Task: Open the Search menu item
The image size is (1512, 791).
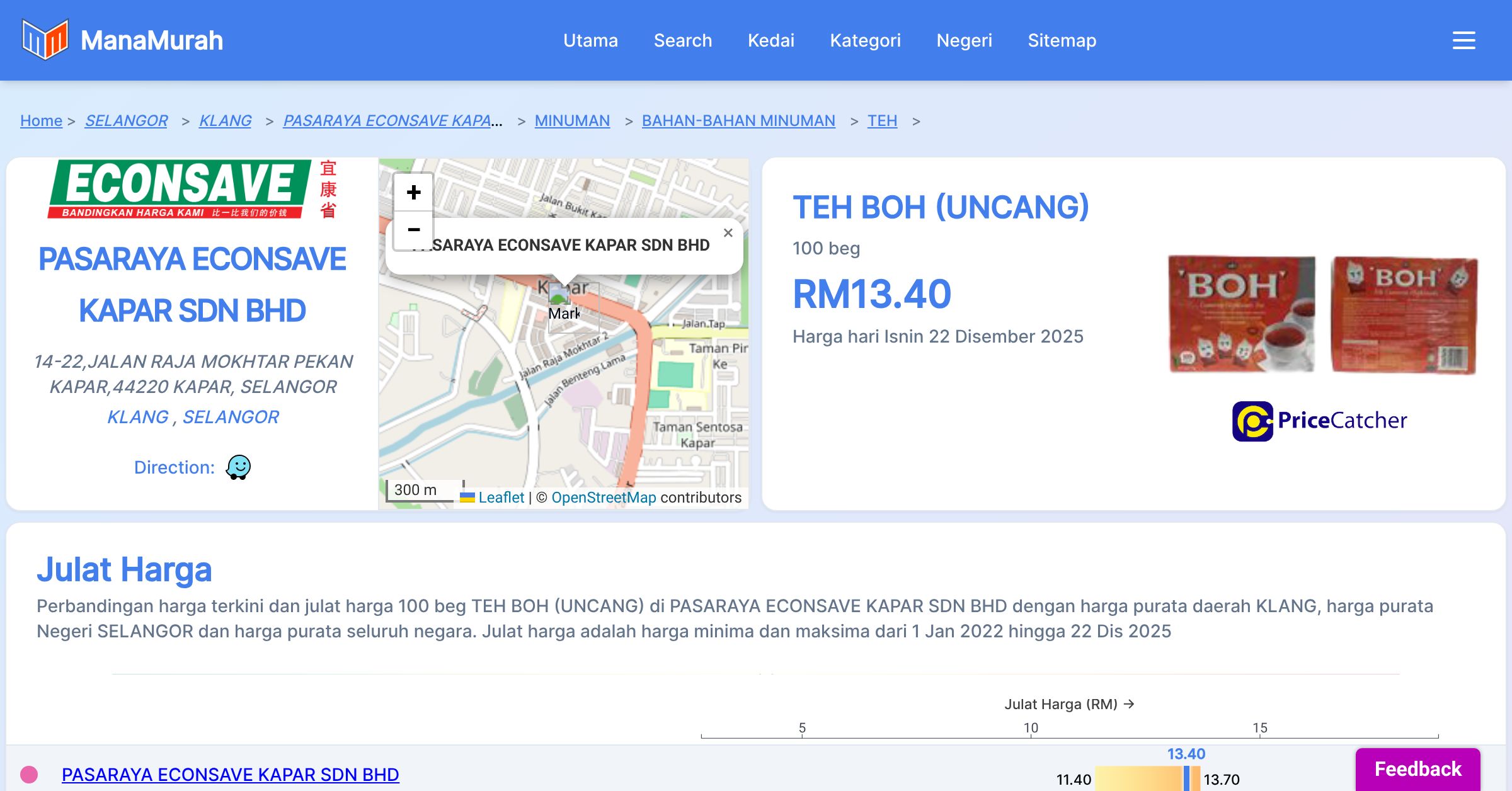Action: (682, 40)
